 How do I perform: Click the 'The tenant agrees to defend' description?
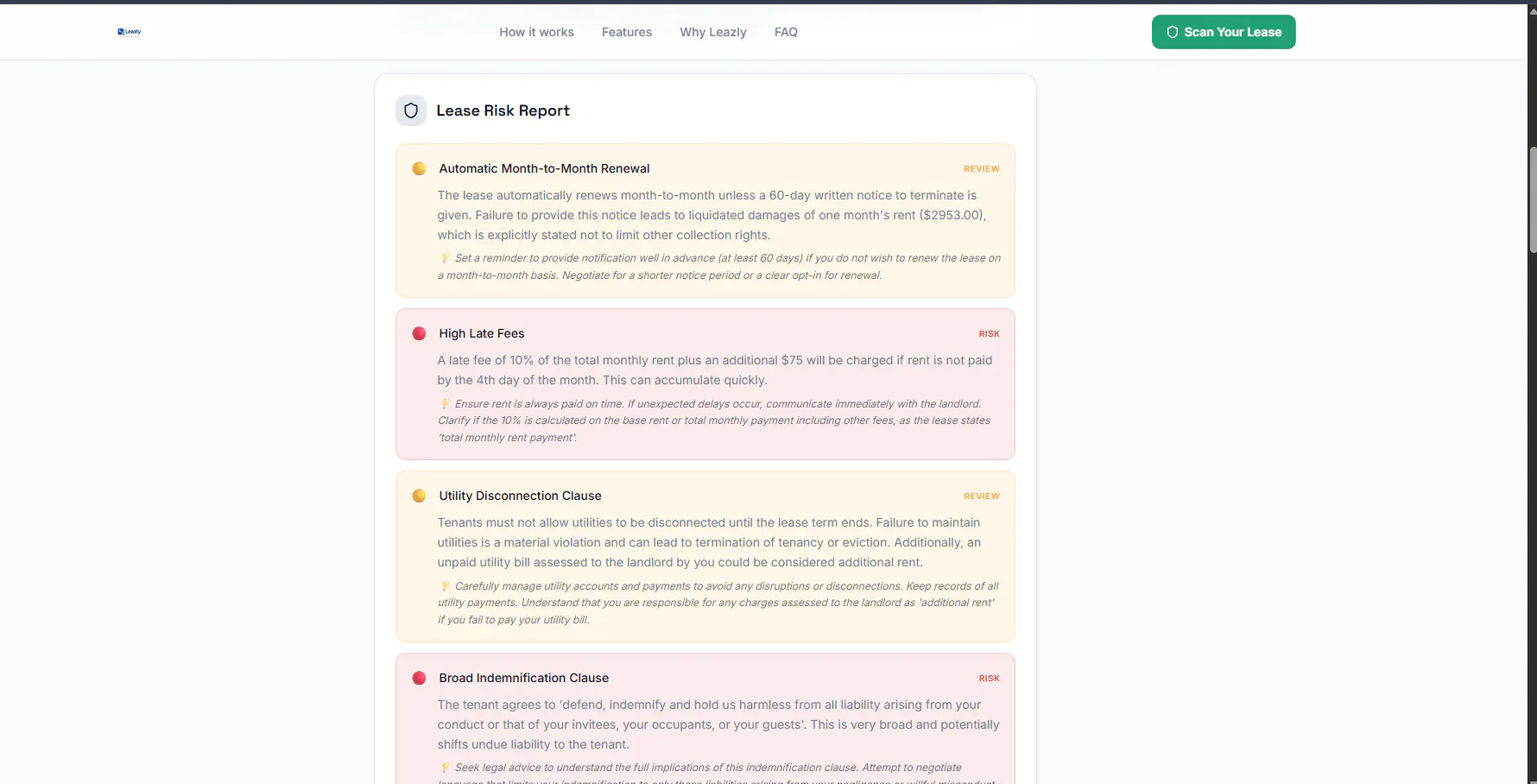click(x=718, y=724)
